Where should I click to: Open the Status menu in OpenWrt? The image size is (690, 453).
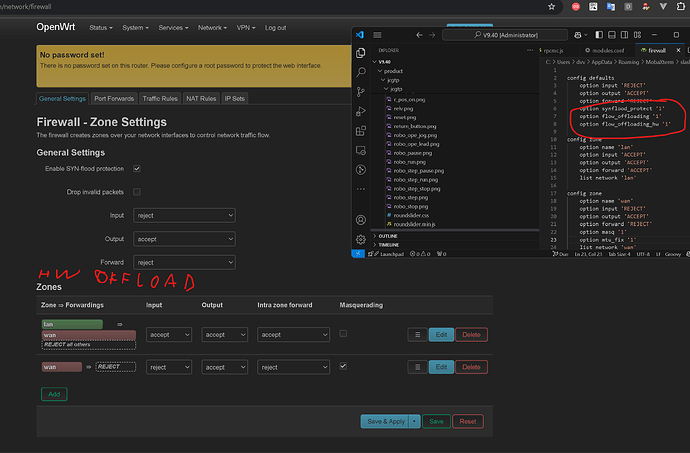tap(101, 28)
